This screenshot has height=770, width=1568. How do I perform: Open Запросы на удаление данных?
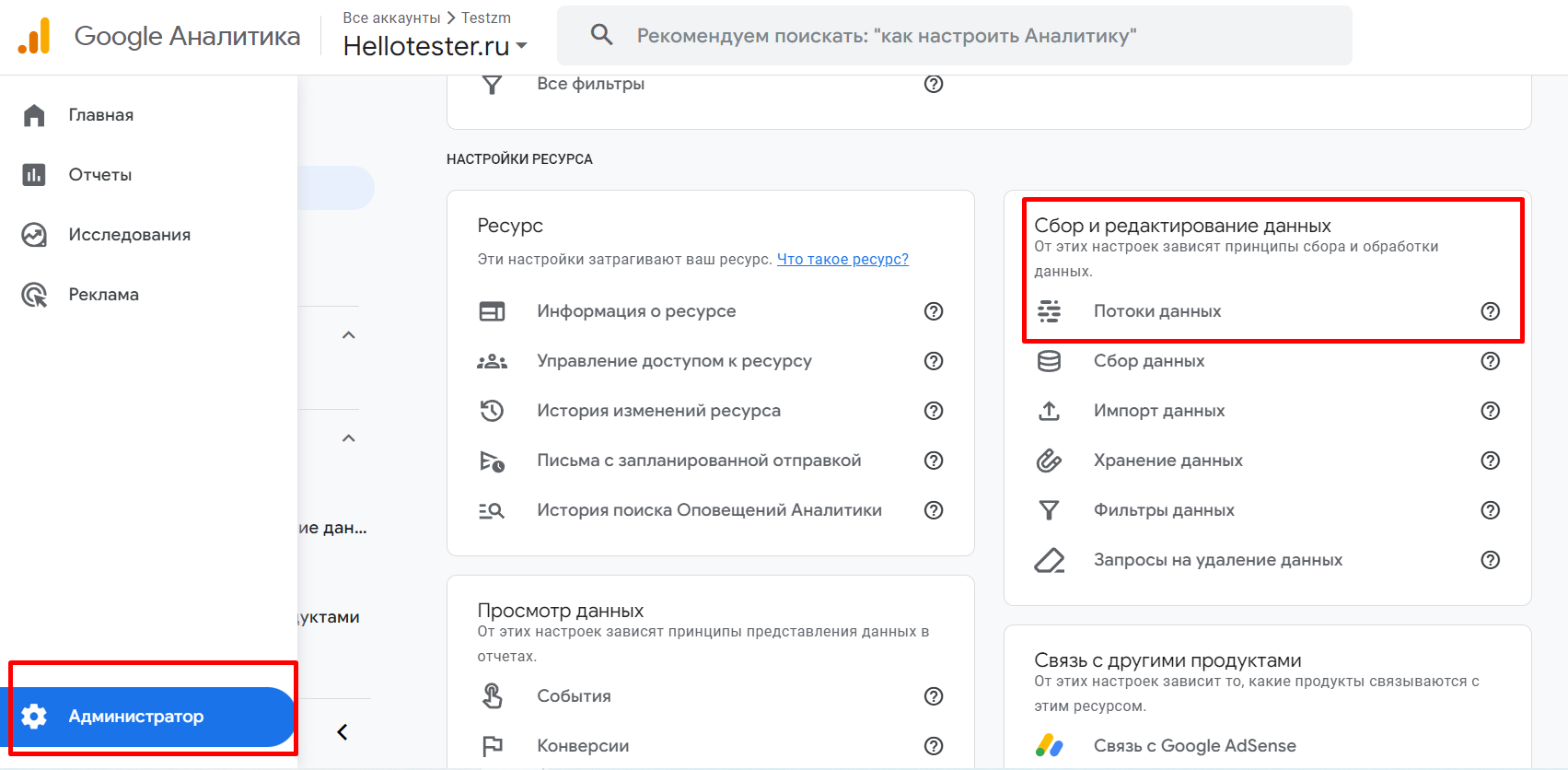(x=1218, y=560)
